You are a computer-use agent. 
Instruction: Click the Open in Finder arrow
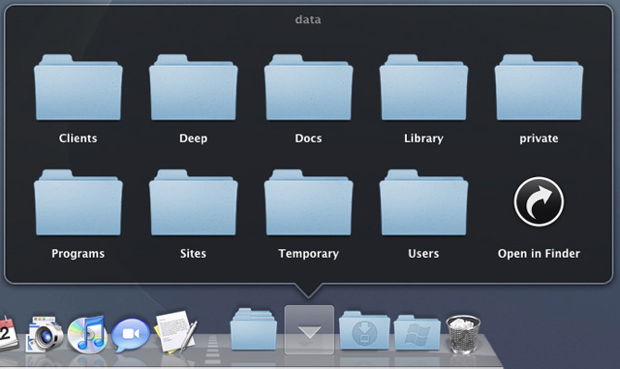point(539,202)
